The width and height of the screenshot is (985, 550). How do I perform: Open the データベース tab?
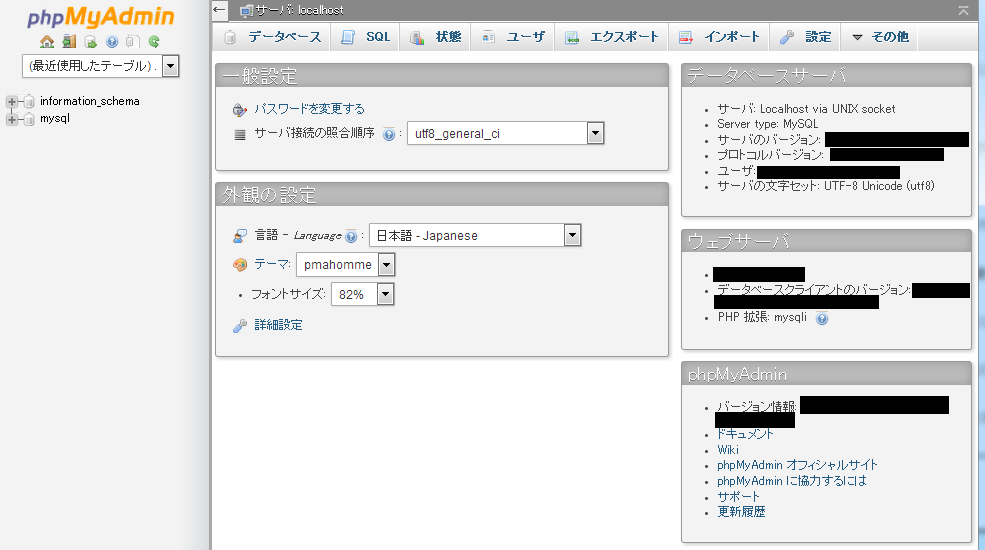[x=272, y=37]
